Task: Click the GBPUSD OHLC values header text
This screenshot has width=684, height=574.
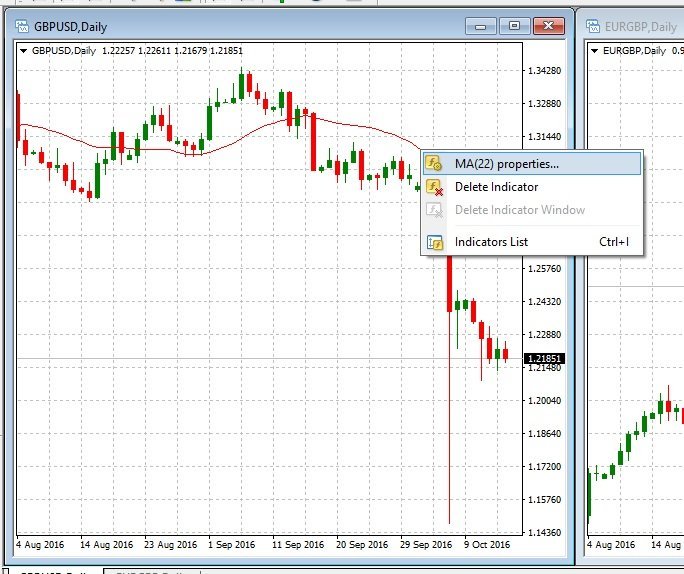Action: coord(172,51)
